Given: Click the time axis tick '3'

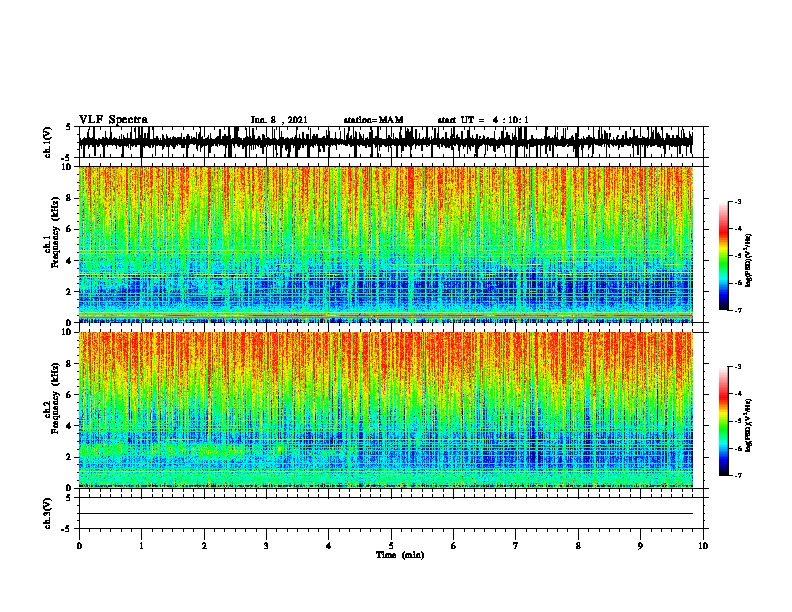Looking at the screenshot, I should (266, 546).
